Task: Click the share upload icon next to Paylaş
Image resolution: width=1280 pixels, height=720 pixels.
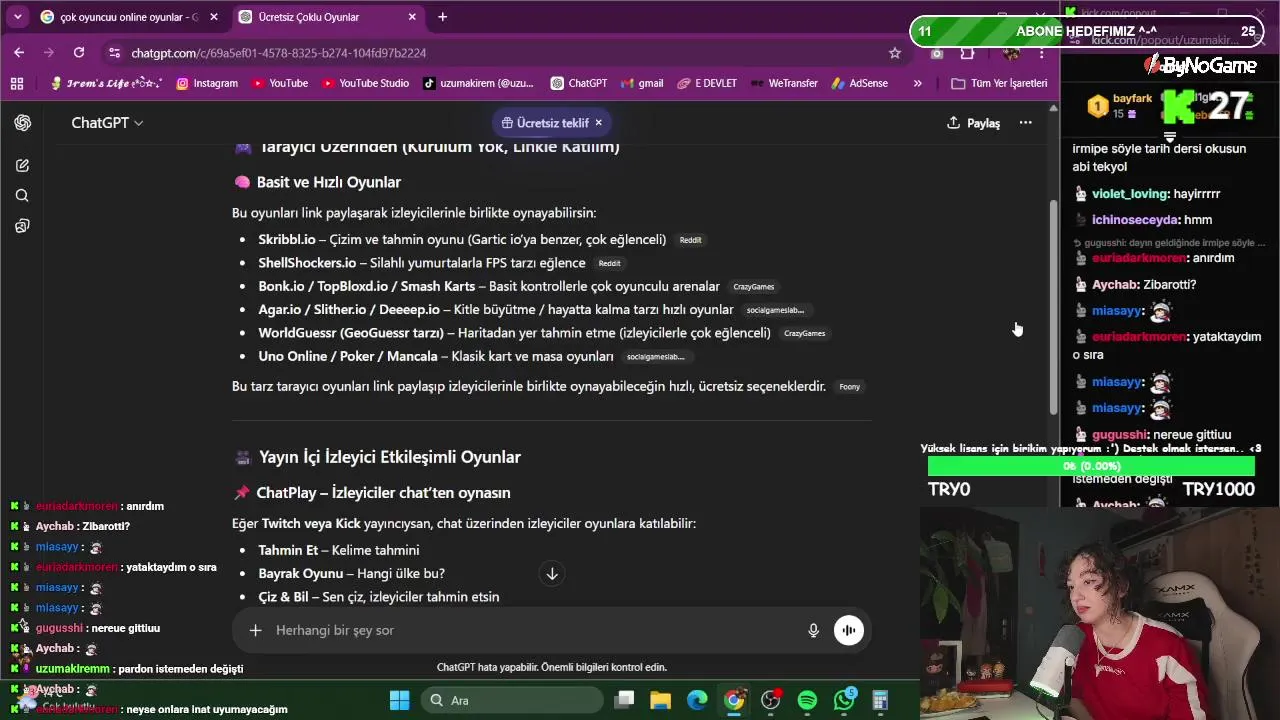Action: pyautogui.click(x=954, y=122)
